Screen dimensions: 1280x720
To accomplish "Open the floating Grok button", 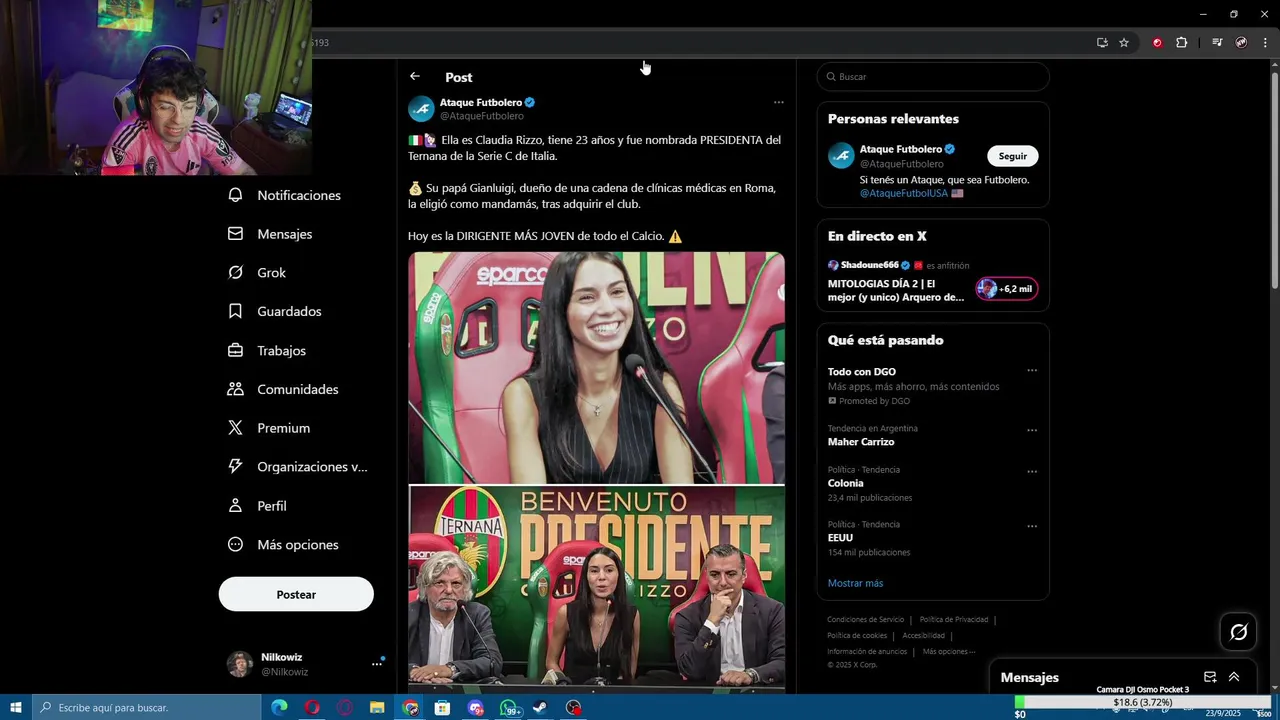I will [1239, 632].
